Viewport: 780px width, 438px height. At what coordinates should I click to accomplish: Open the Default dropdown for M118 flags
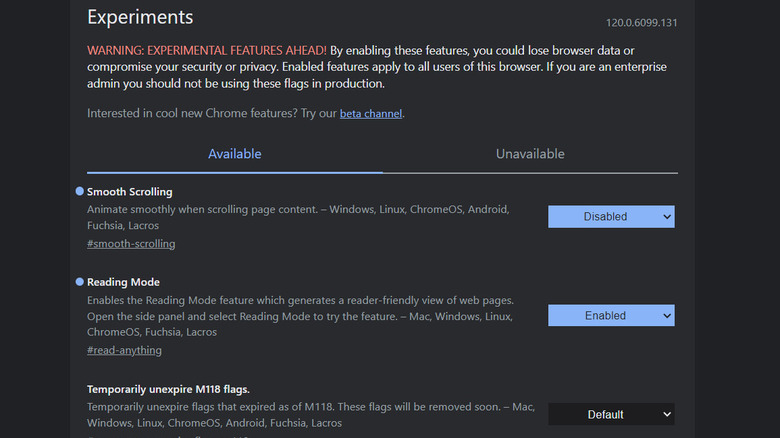tap(611, 414)
